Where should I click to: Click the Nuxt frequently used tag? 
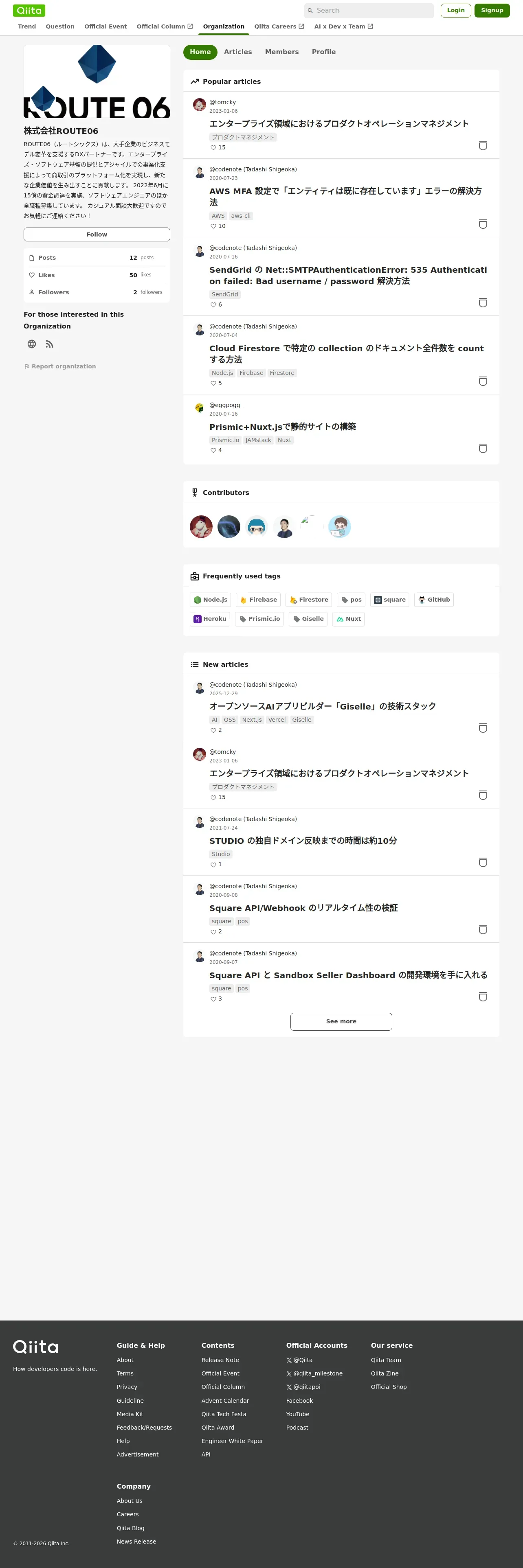coord(348,619)
